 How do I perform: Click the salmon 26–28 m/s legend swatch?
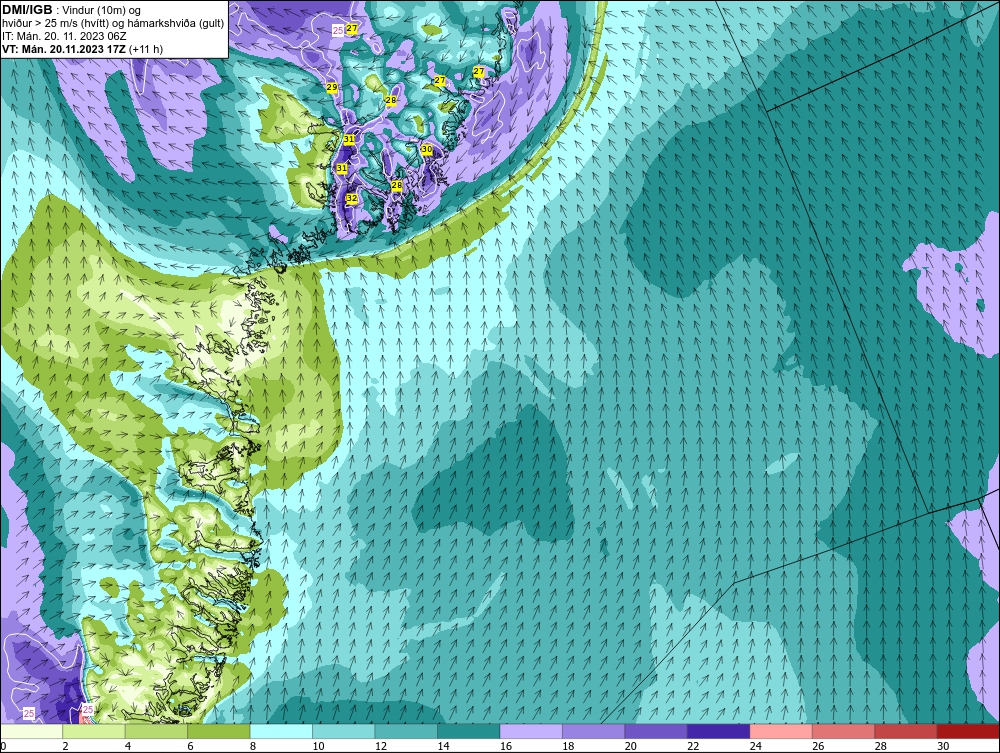(x=844, y=731)
